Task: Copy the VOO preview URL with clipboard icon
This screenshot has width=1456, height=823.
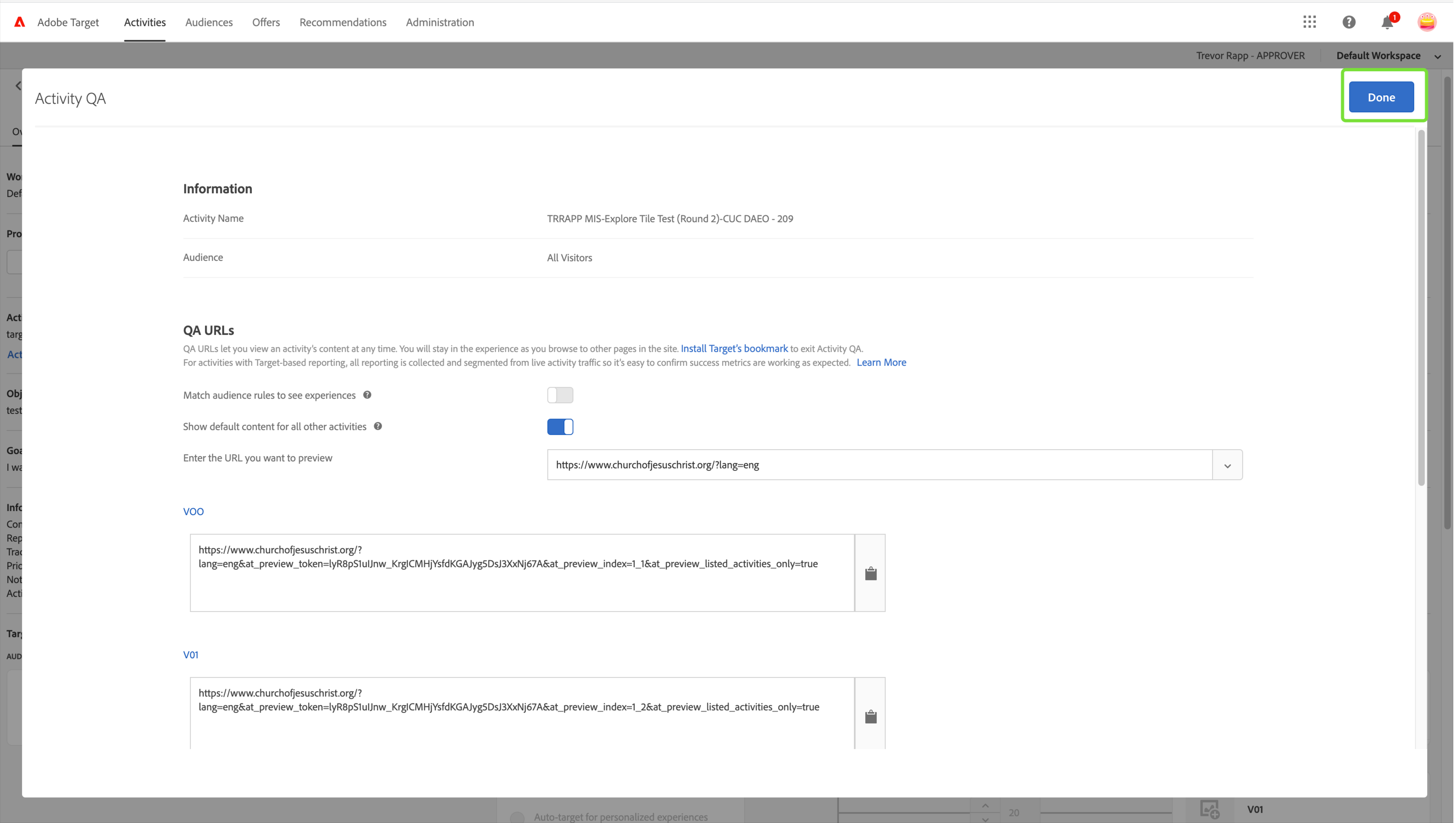Action: click(871, 572)
